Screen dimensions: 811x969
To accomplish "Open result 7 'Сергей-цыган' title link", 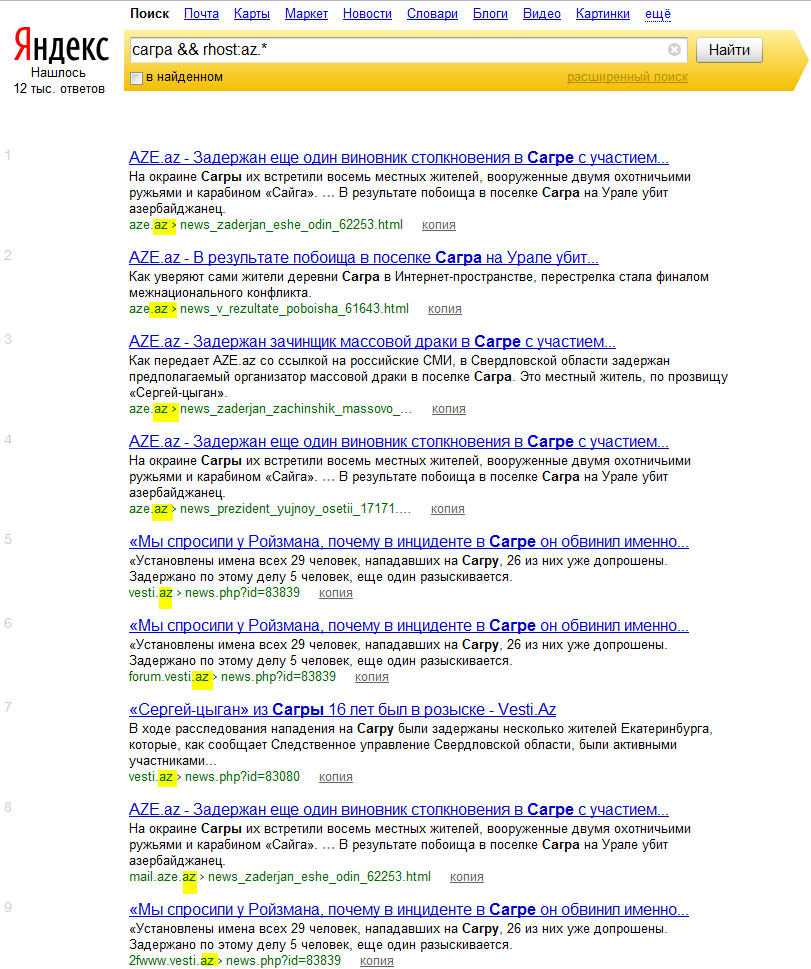I will coord(342,709).
